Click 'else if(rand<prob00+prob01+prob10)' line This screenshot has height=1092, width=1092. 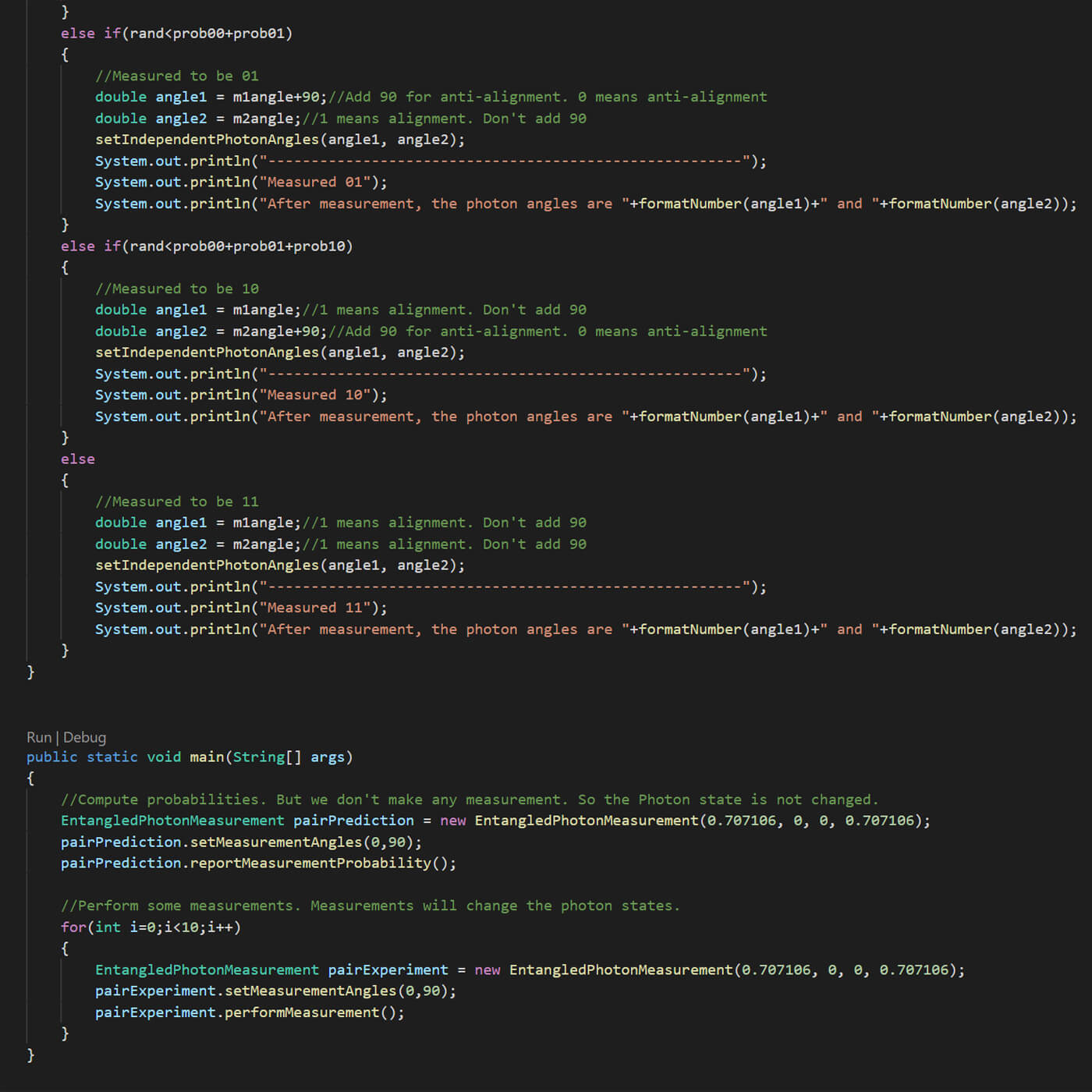click(x=207, y=246)
